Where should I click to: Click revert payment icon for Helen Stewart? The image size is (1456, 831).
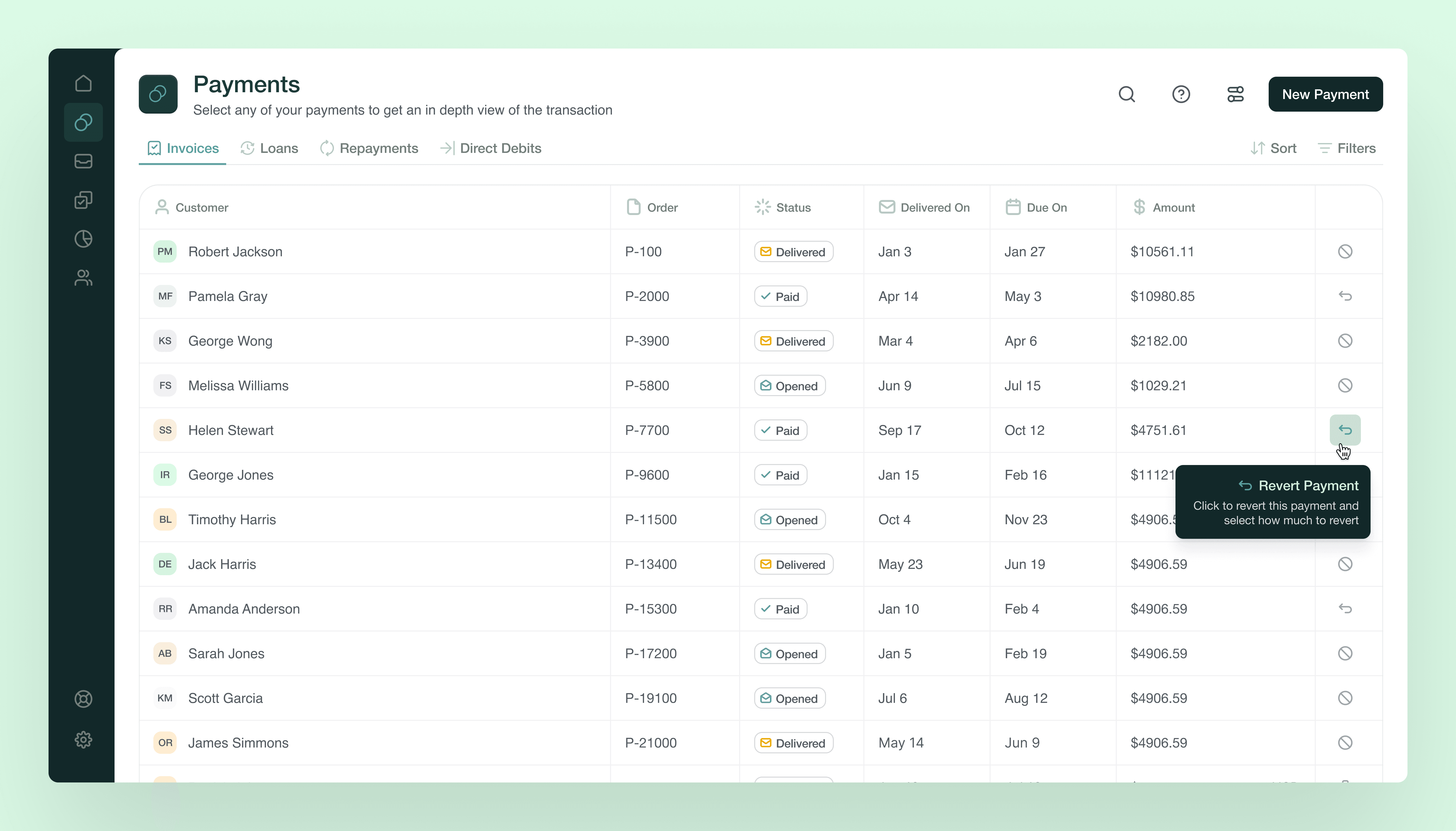click(x=1345, y=430)
